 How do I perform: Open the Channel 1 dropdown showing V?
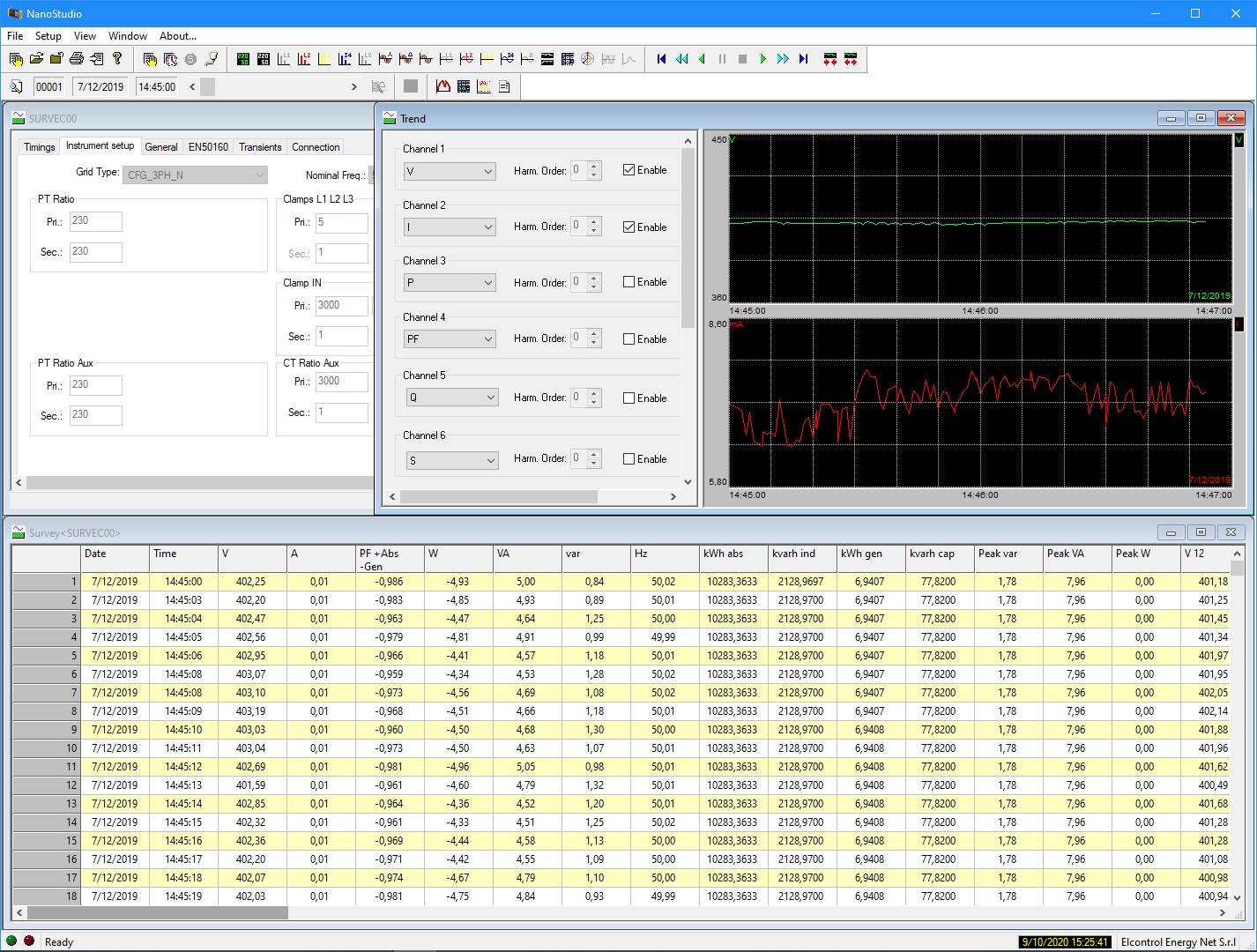coord(450,172)
